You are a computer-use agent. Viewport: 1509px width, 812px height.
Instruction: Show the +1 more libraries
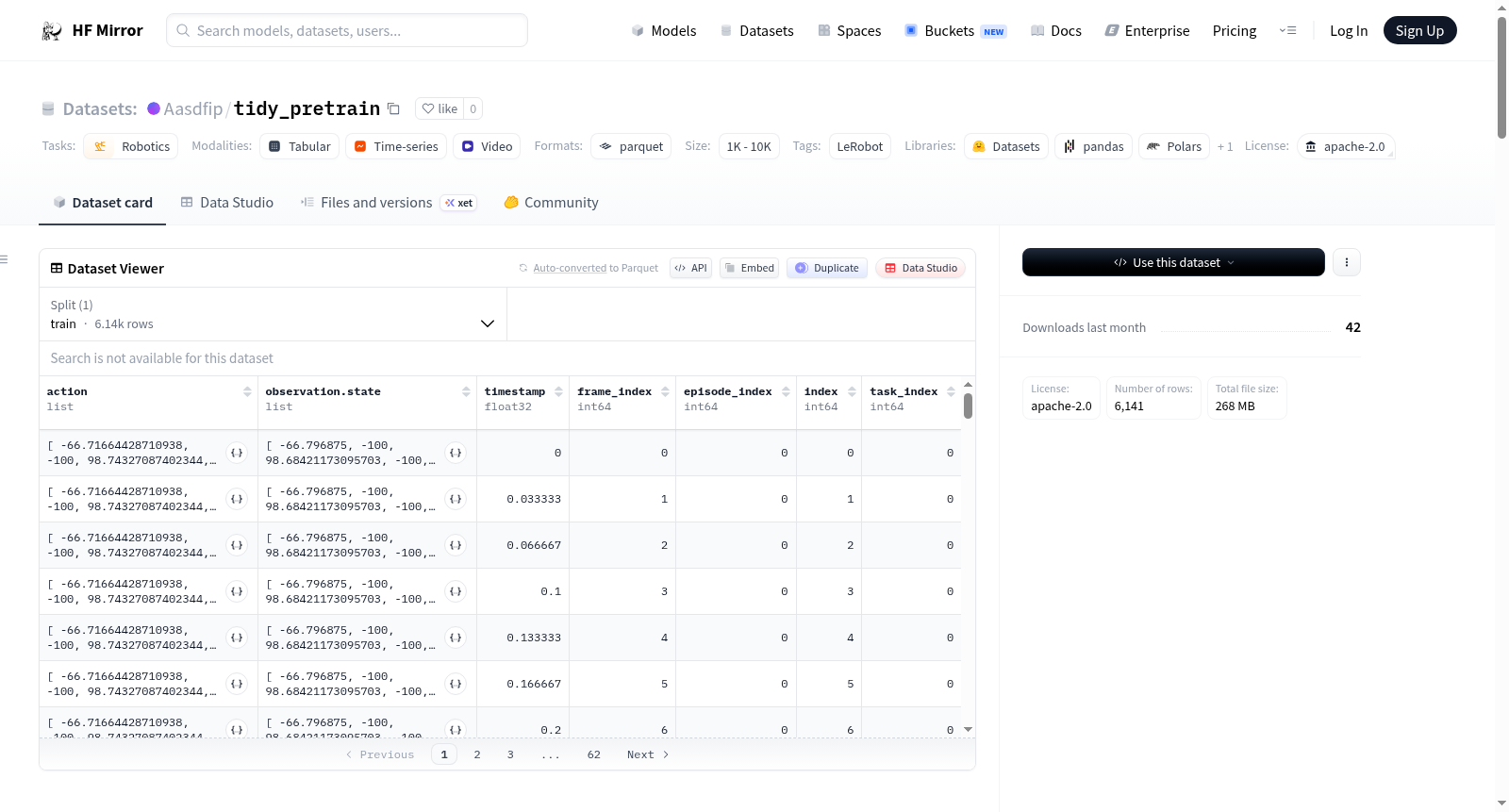pyautogui.click(x=1225, y=146)
